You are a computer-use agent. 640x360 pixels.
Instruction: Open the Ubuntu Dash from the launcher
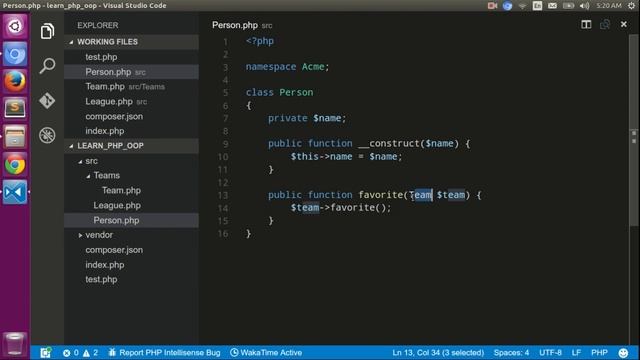pos(15,27)
